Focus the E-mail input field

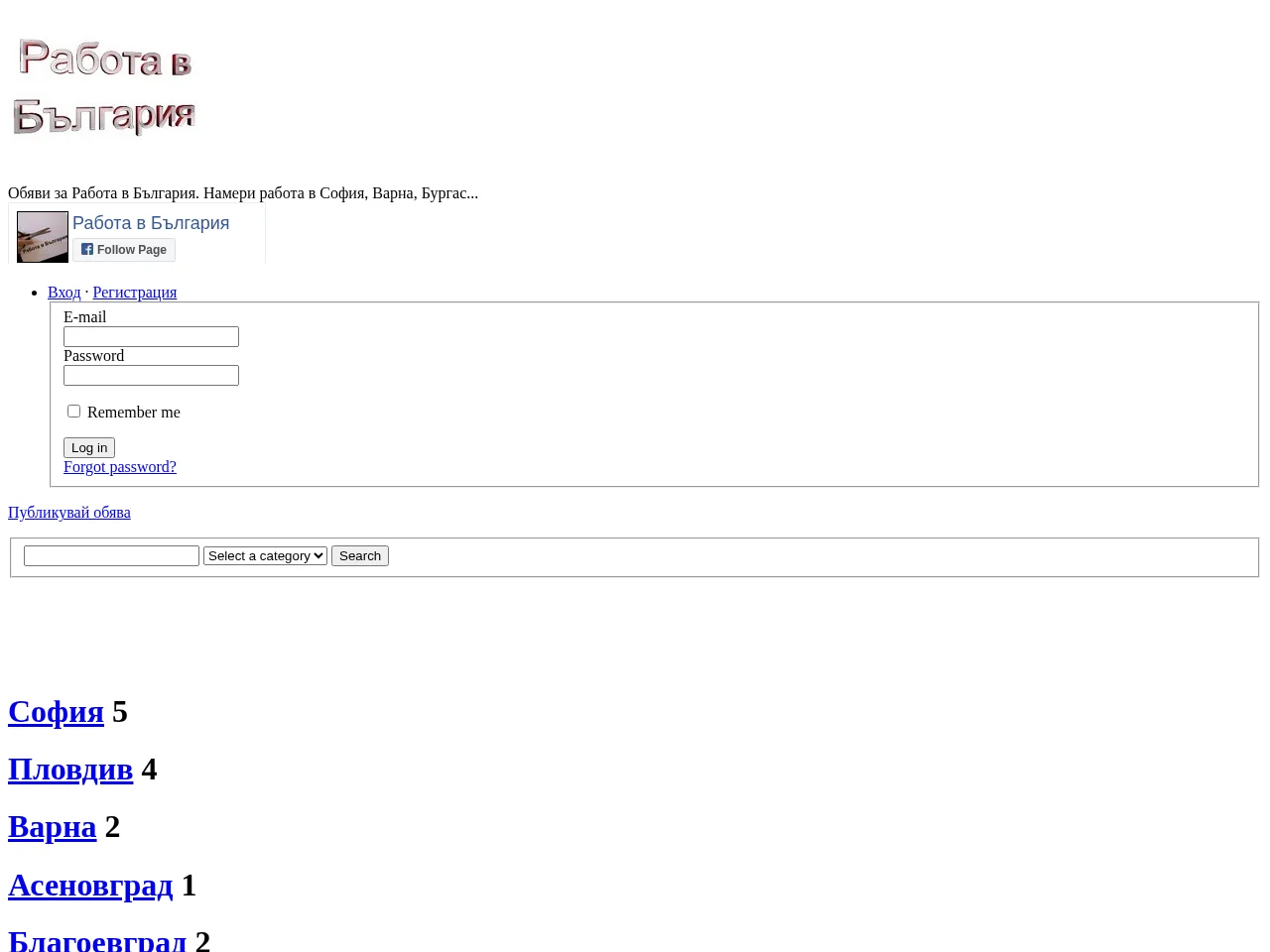pyautogui.click(x=151, y=337)
